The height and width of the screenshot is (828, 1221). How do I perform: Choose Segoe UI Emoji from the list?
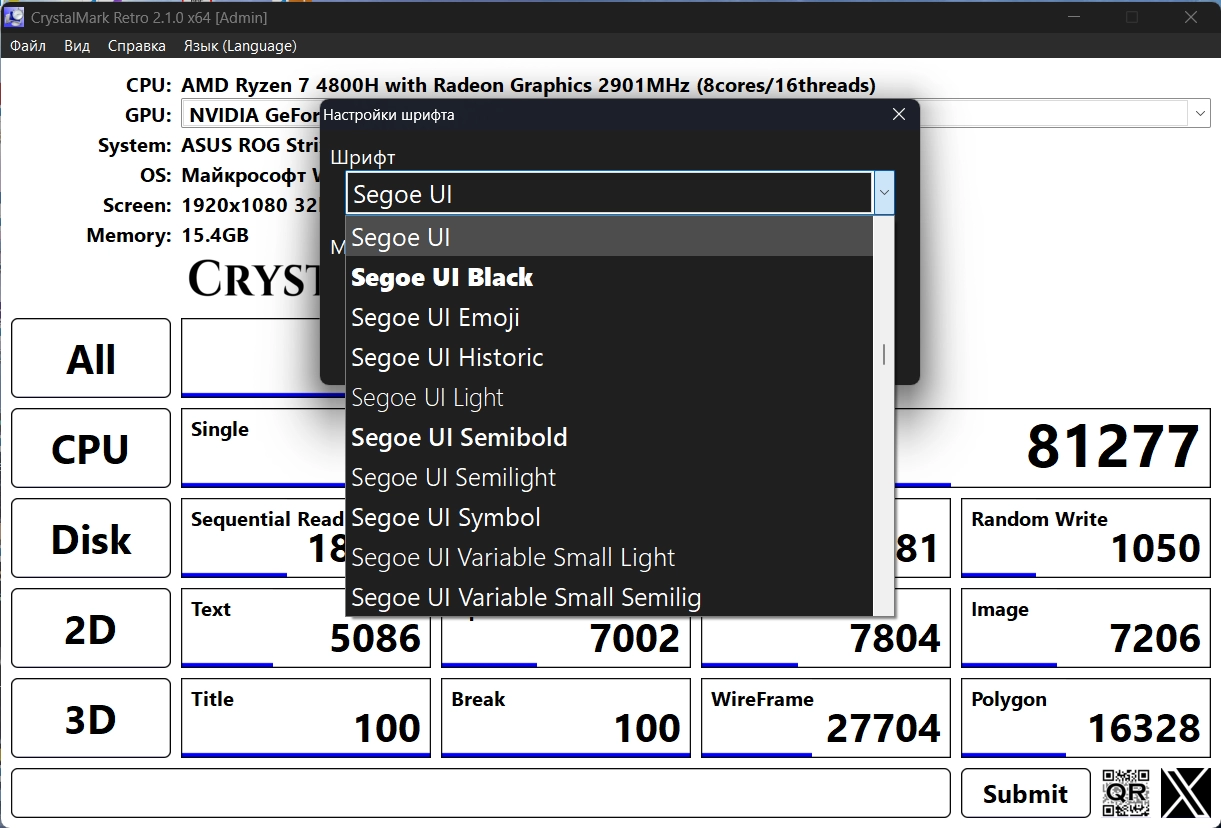[x=435, y=317]
